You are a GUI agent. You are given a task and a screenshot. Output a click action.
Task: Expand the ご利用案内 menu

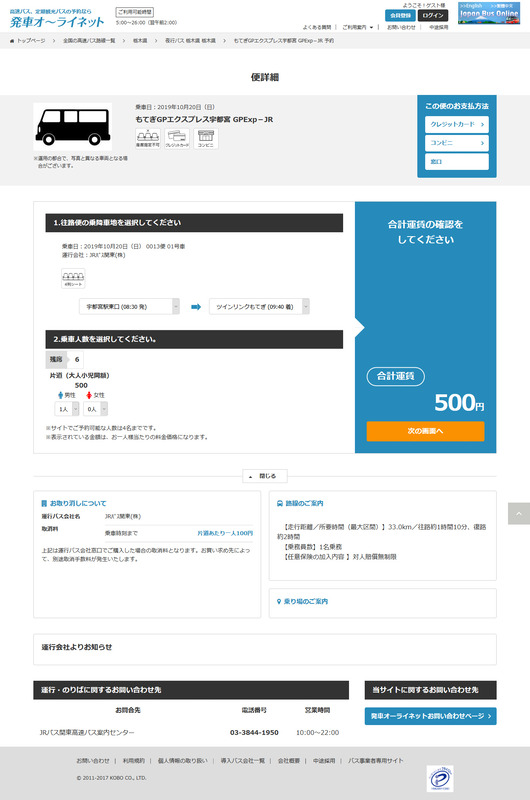click(357, 28)
